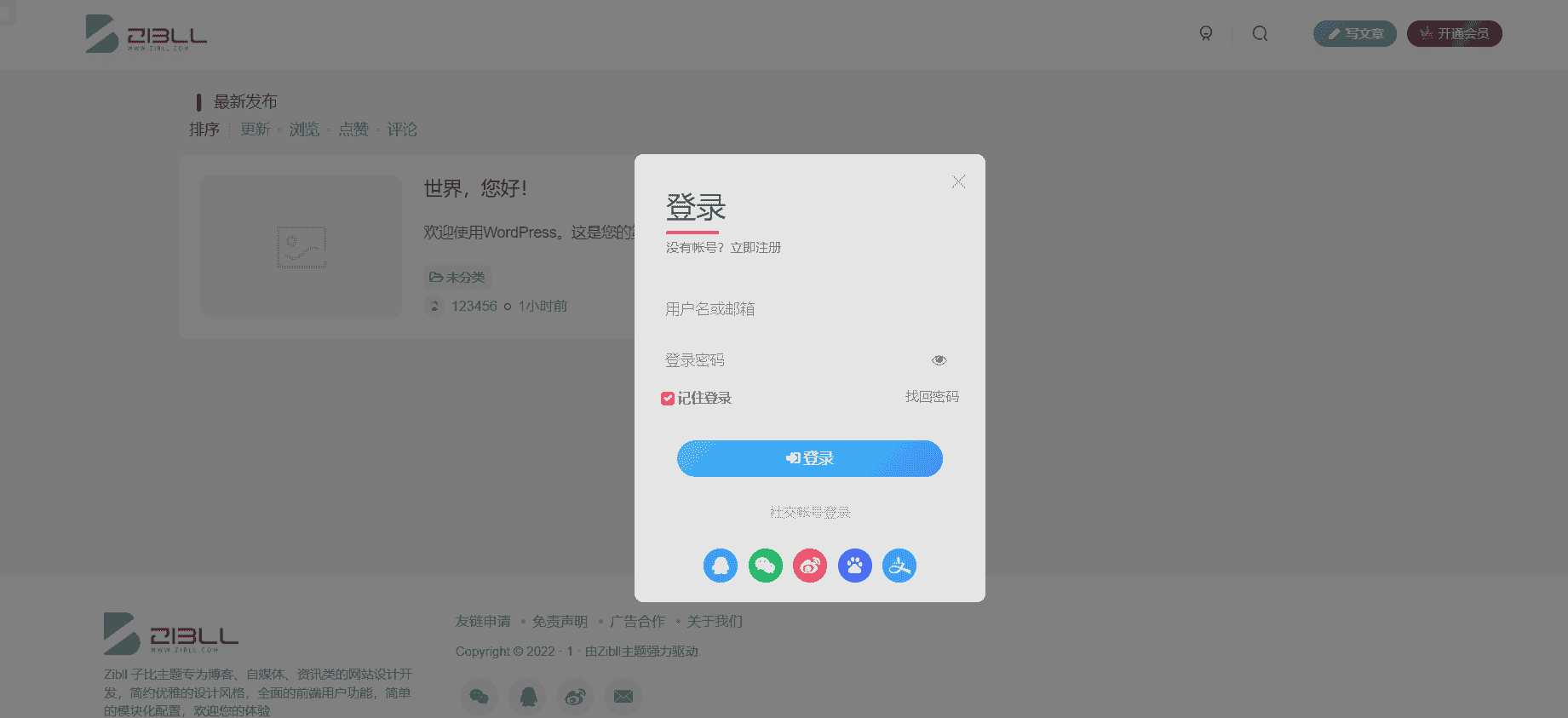Click the footer WeChat icon
1568x718 pixels.
[x=480, y=697]
